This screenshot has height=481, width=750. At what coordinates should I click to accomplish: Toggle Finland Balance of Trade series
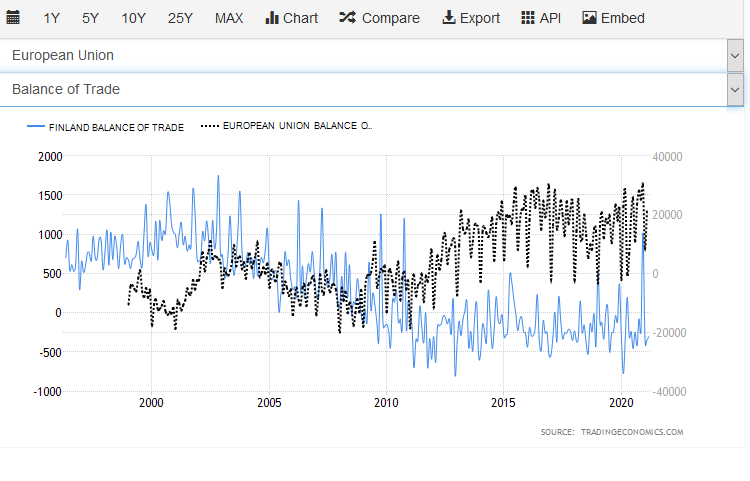116,127
